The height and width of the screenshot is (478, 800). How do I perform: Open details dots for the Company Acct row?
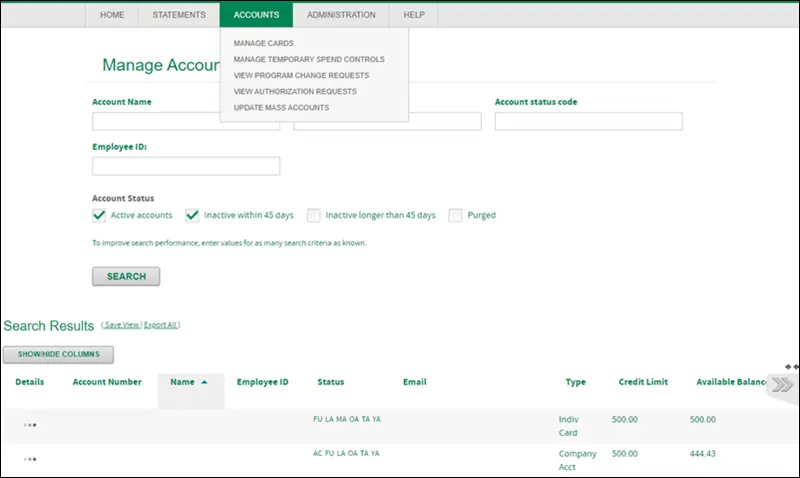[30, 459]
